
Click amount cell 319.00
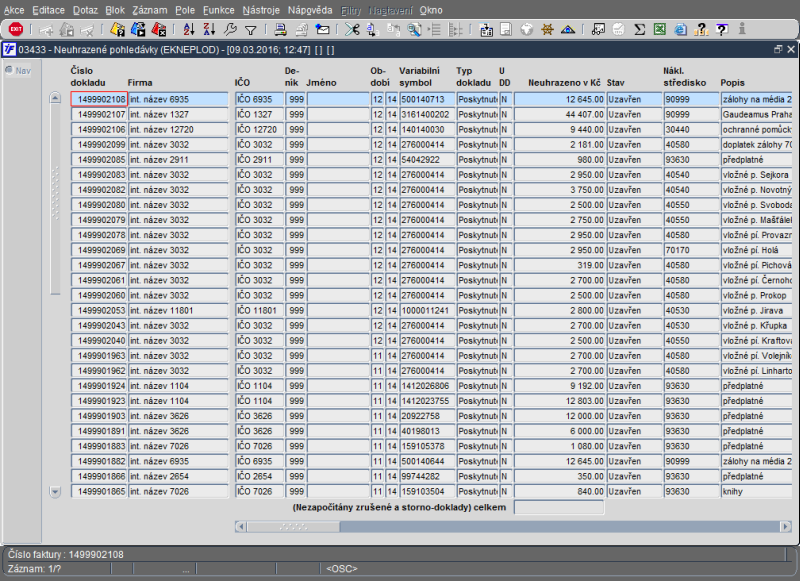[559, 265]
